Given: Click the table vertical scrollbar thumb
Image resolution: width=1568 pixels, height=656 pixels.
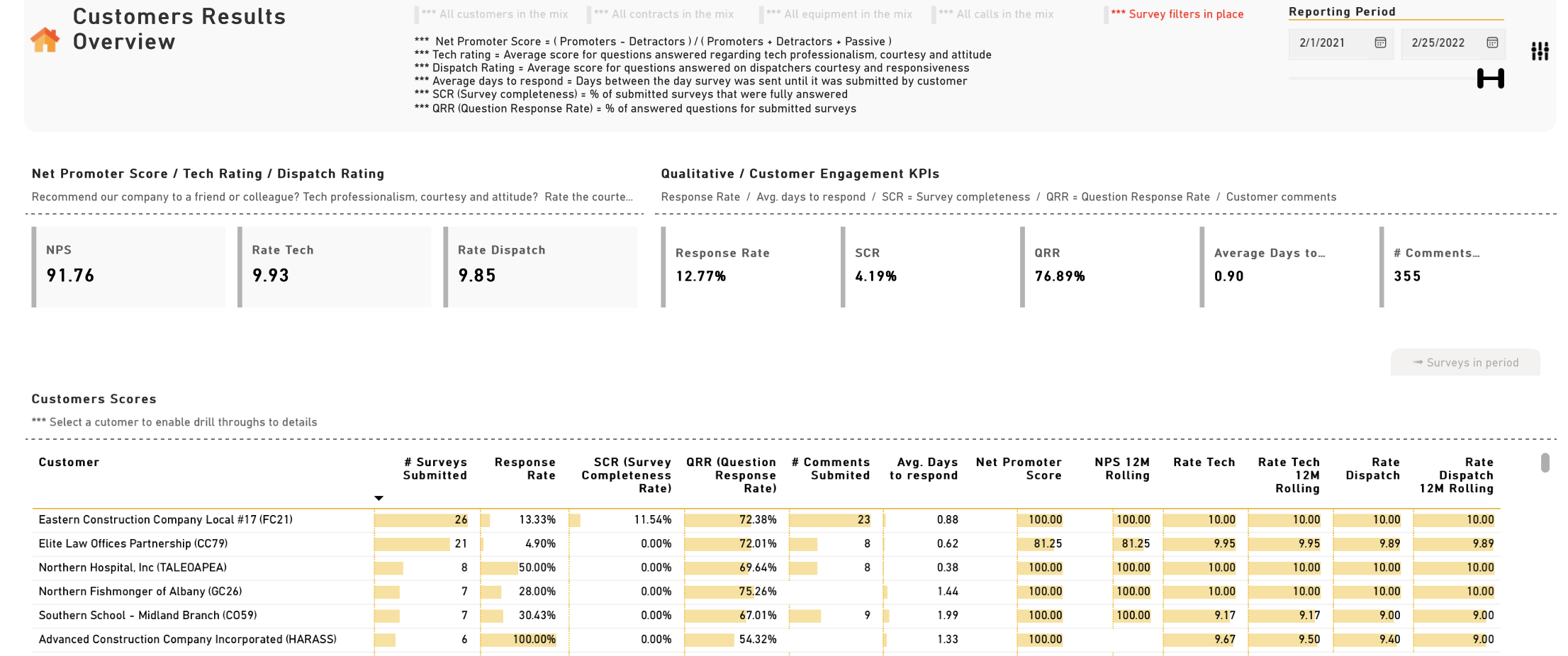Looking at the screenshot, I should 1545,463.
